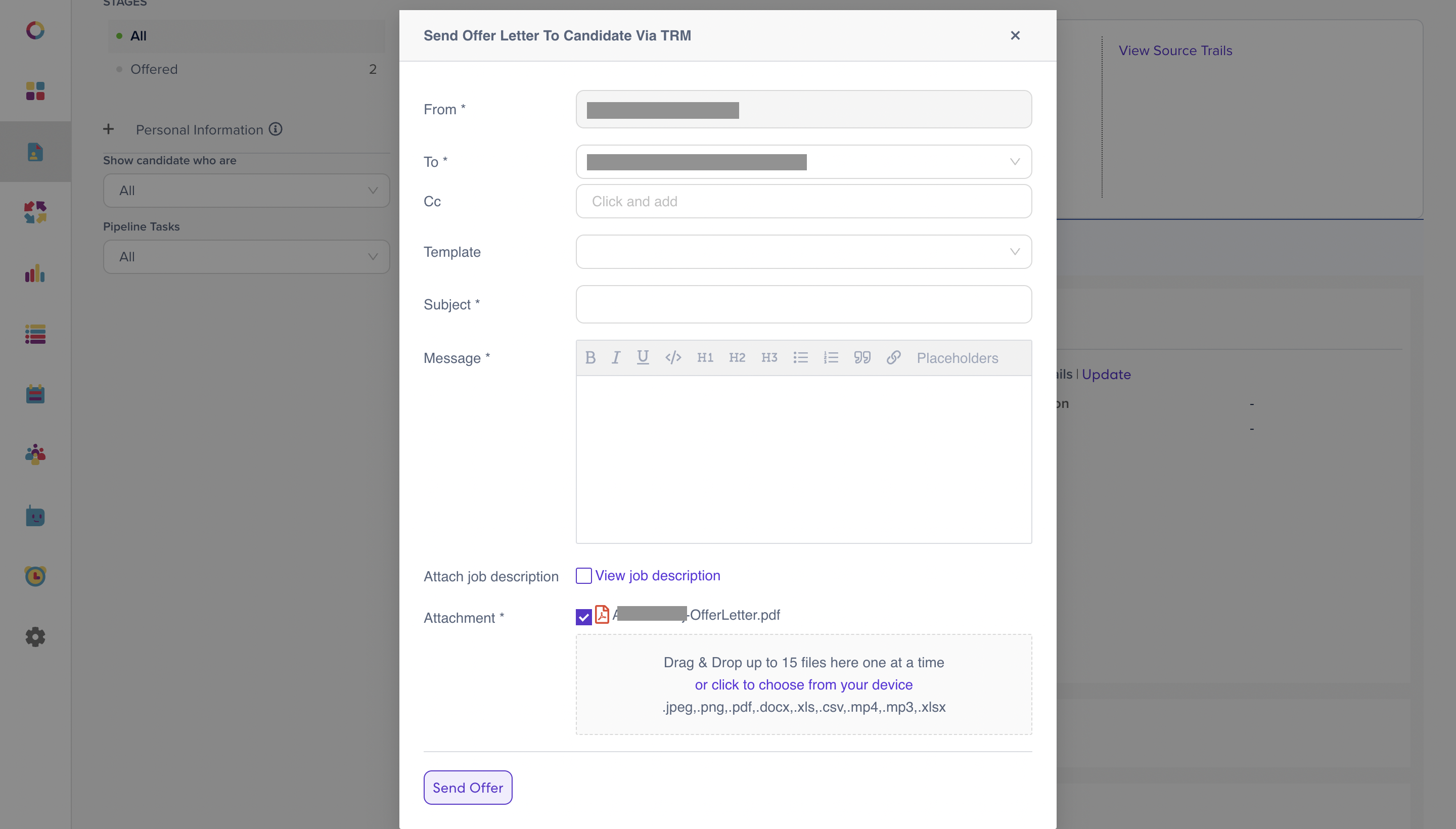1456x829 pixels.
Task: Apply H2 heading in the message editor
Action: 737,357
